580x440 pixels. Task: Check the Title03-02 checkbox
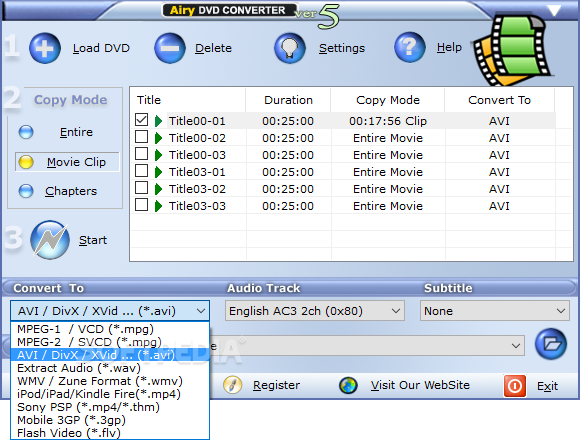pos(142,188)
